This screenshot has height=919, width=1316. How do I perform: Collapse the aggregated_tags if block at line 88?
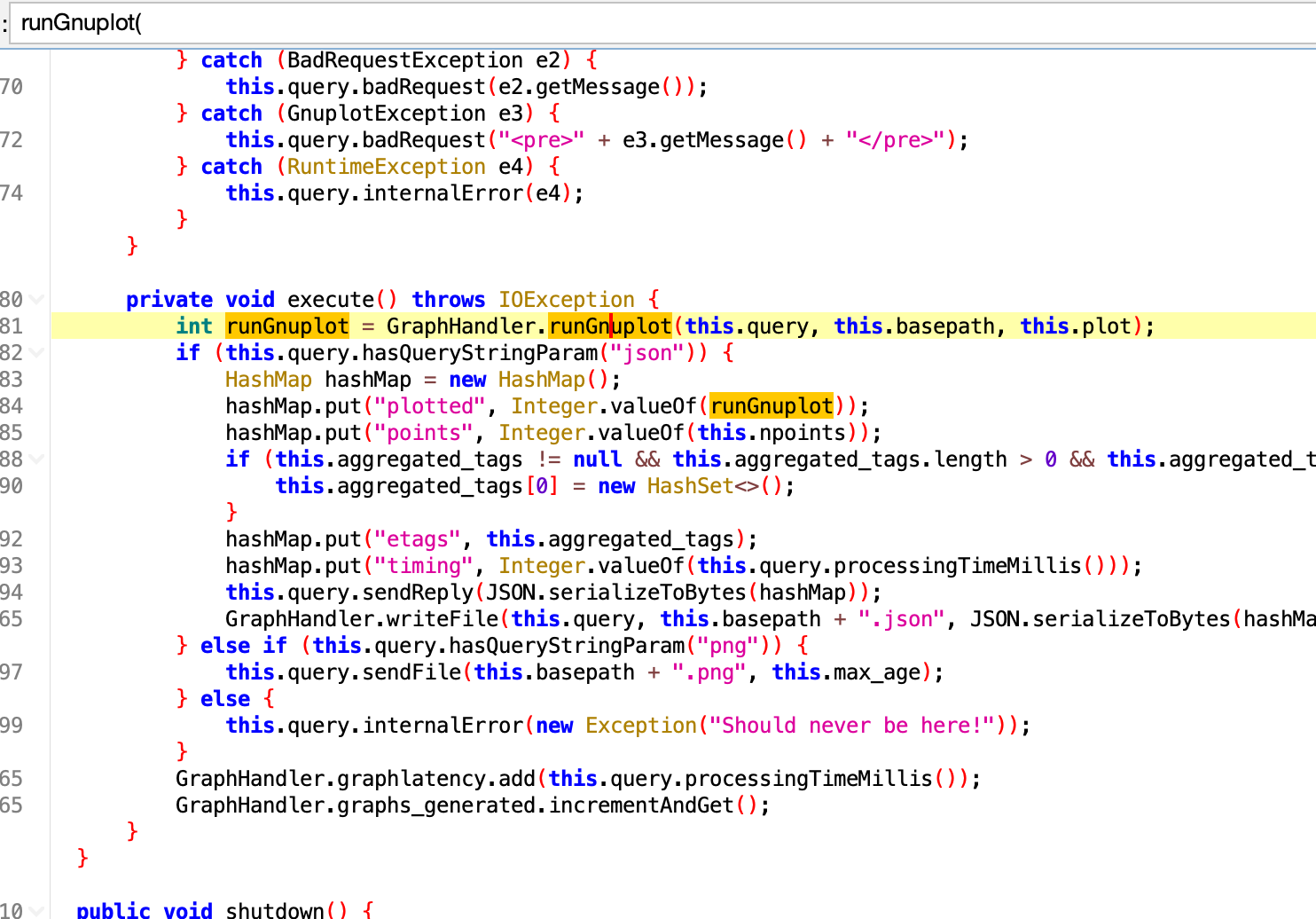coord(36,459)
